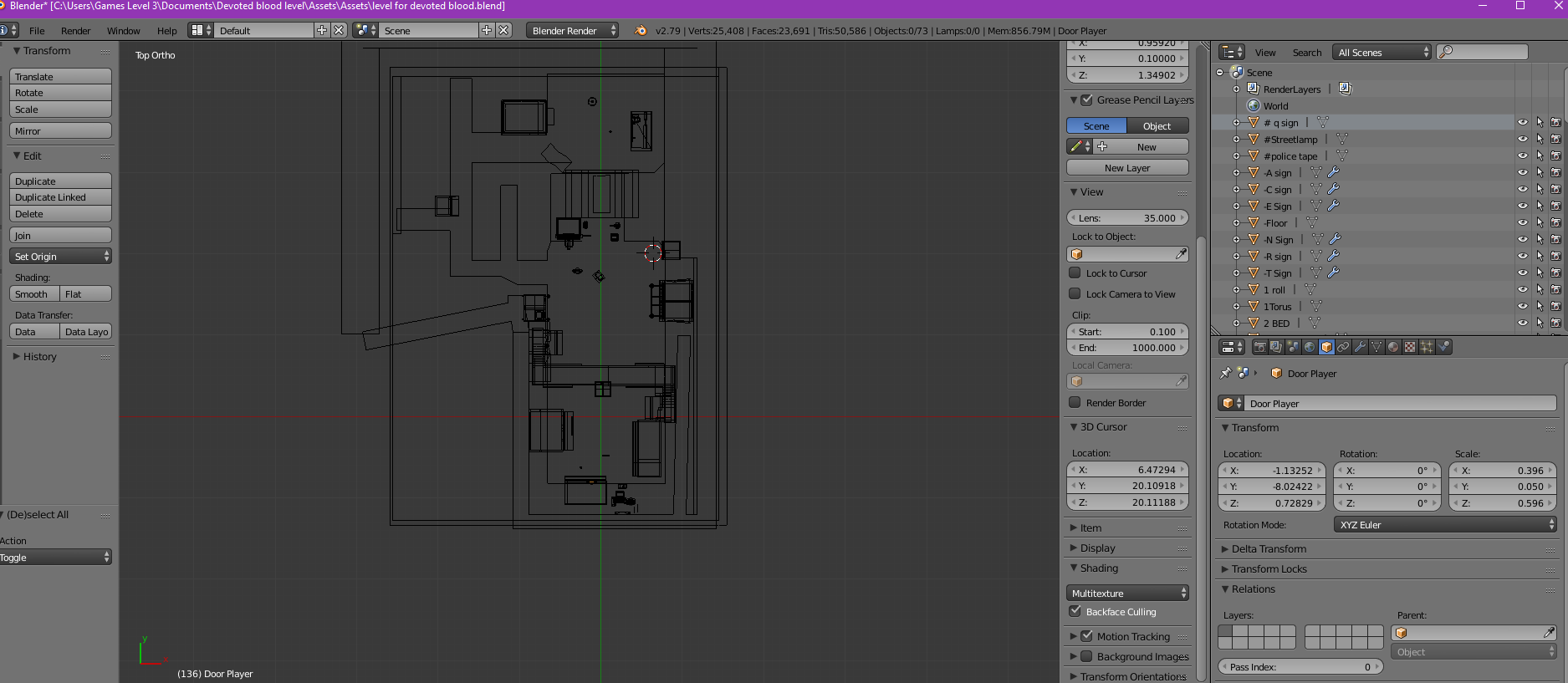Open the Render menu

(x=75, y=31)
